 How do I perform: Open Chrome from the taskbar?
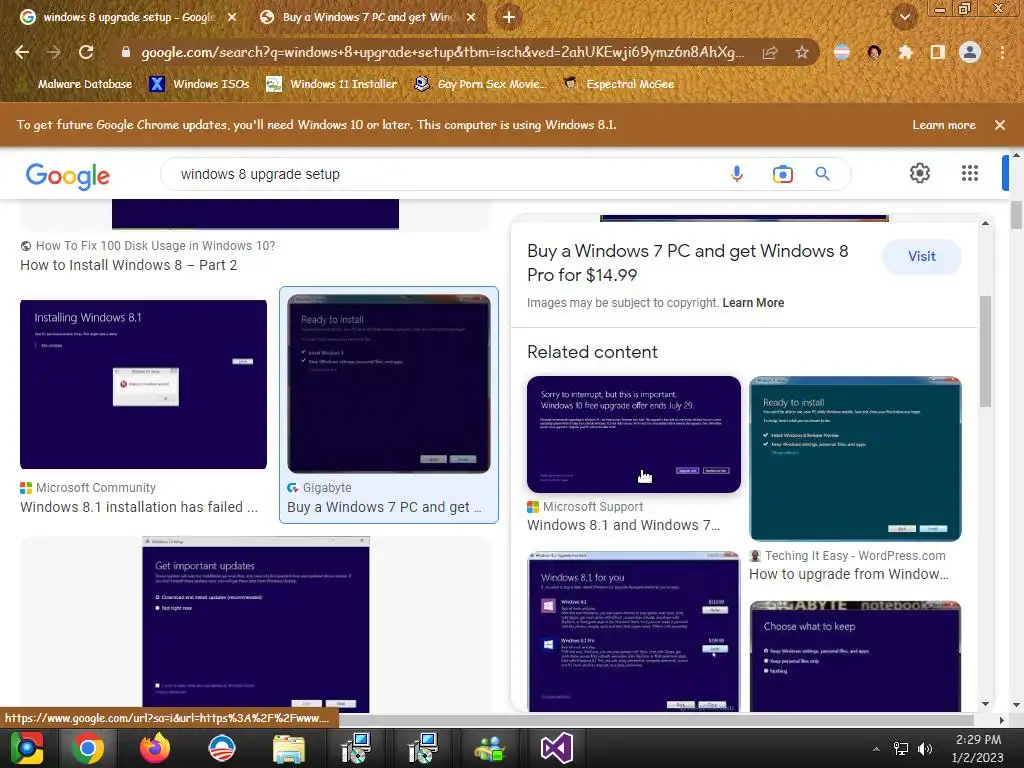[88, 748]
